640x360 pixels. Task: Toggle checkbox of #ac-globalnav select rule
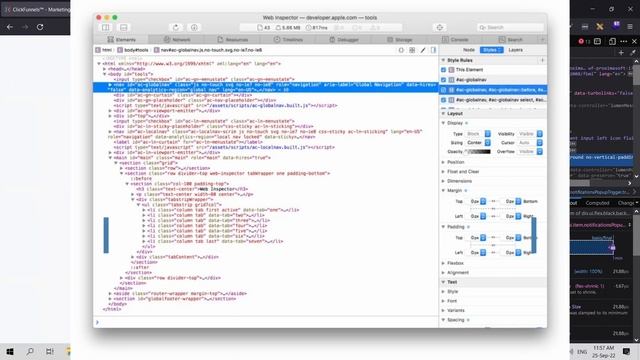point(444,100)
